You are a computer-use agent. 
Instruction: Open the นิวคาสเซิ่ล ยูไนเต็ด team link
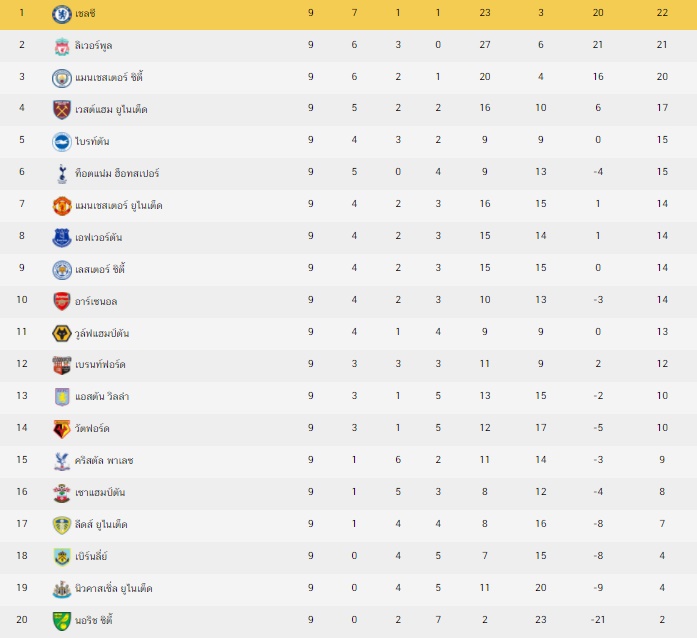click(113, 588)
